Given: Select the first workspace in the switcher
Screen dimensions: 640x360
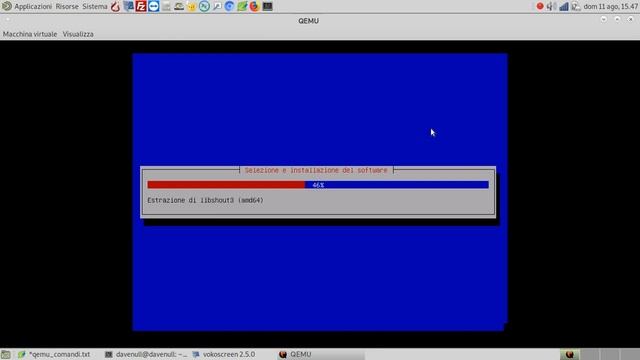Looking at the screenshot, I should point(570,354).
